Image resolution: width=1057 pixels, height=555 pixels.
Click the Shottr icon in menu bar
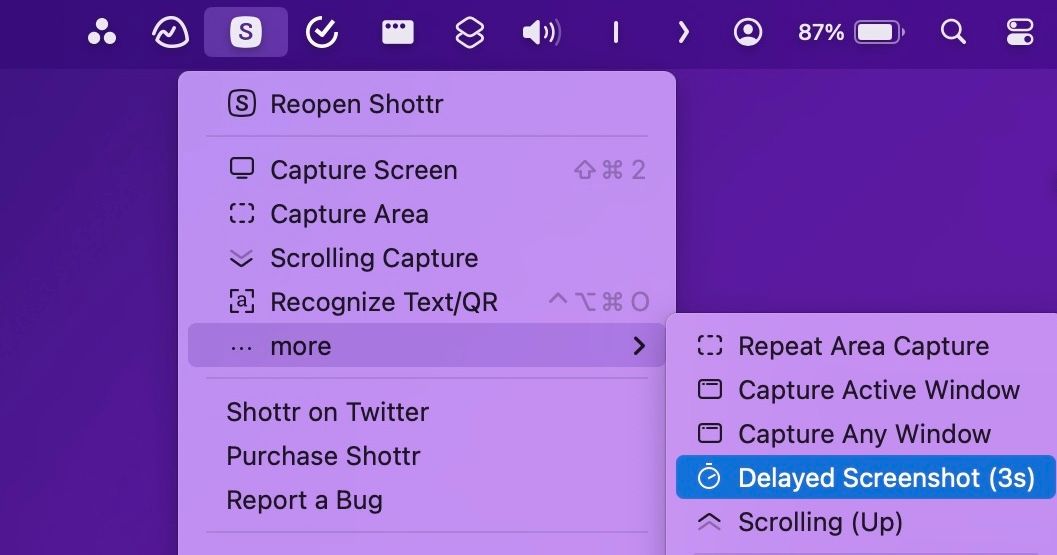click(x=246, y=33)
